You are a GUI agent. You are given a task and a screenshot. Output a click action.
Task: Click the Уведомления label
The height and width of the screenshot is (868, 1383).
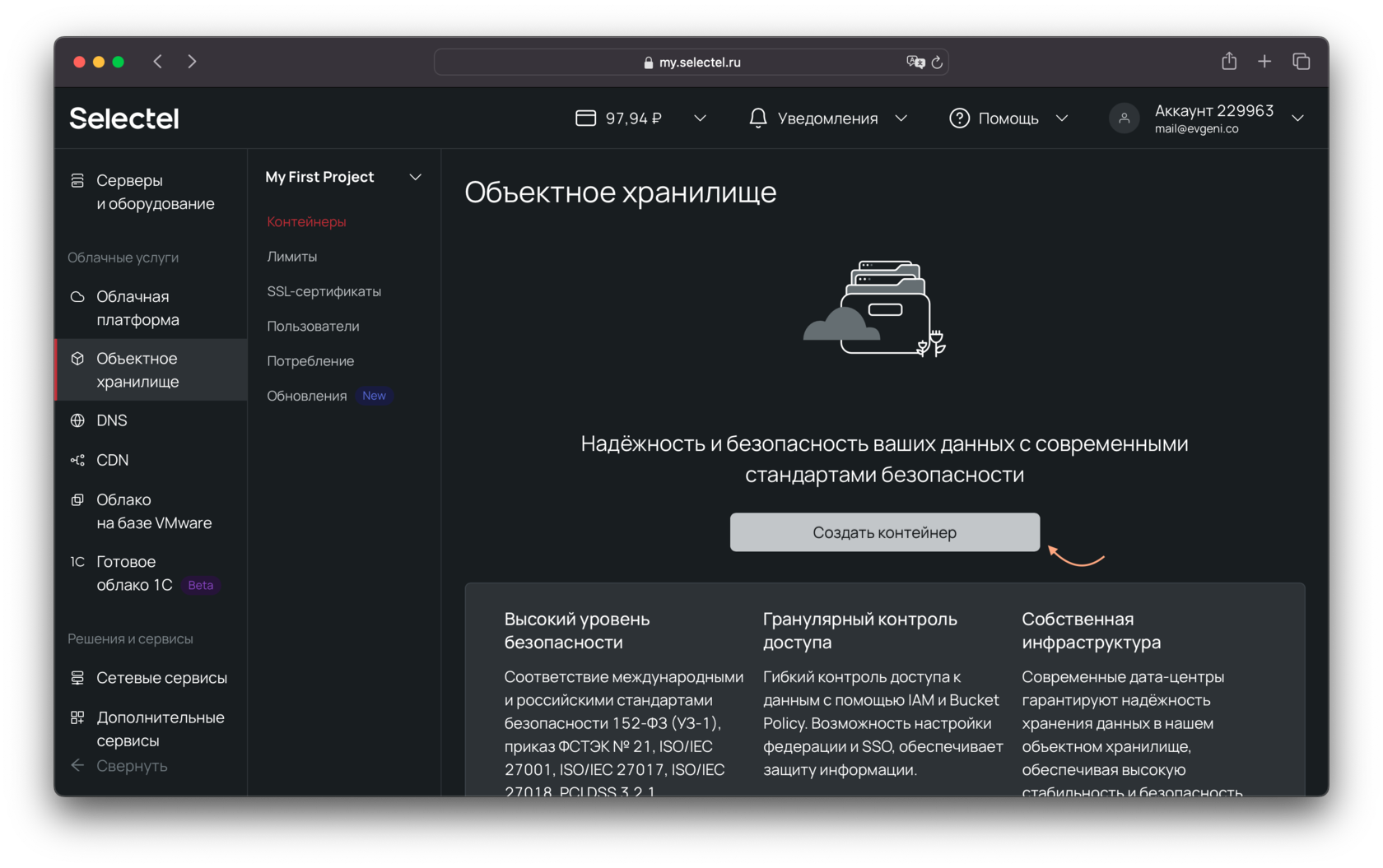tap(827, 118)
